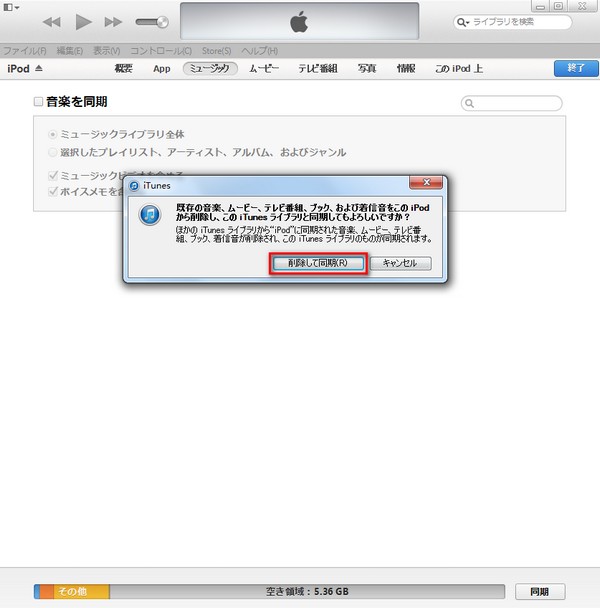
Task: Click キャンセル button in dialog
Action: (x=400, y=263)
